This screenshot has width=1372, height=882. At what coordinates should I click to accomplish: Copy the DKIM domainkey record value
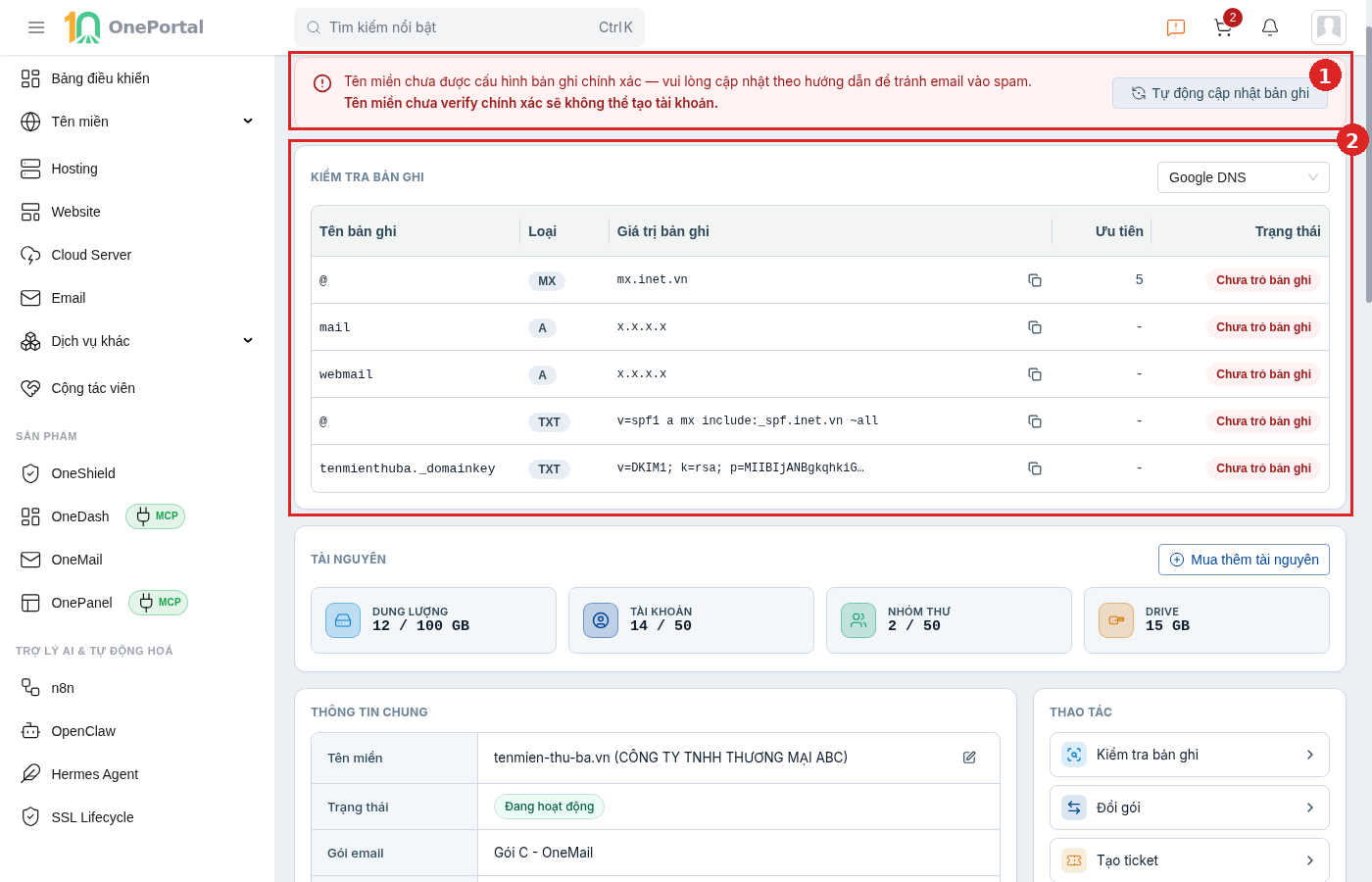(x=1034, y=468)
